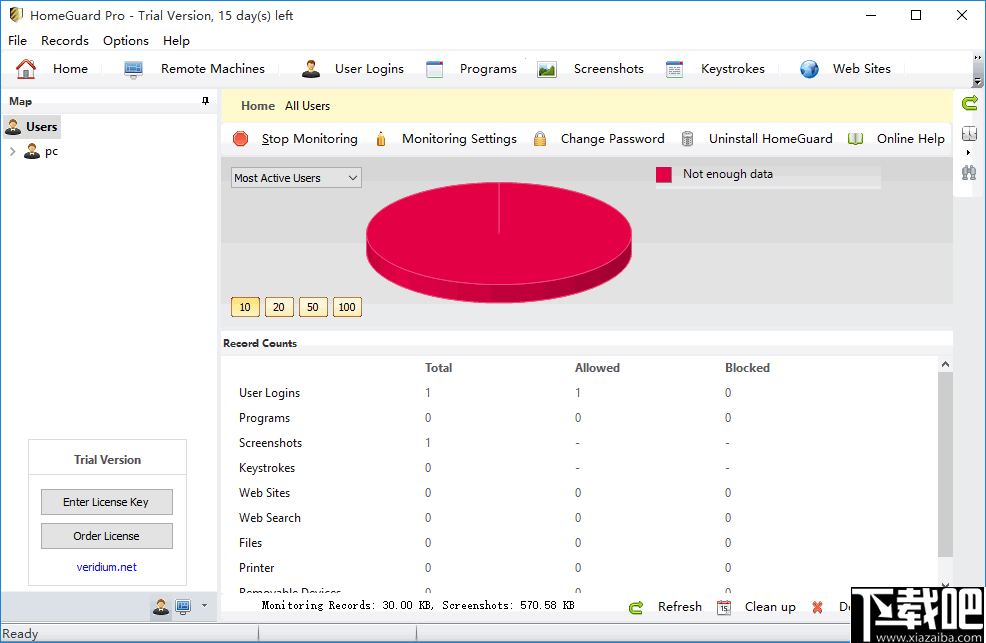986x643 pixels.
Task: Open Screenshots picture icon
Action: click(x=547, y=69)
